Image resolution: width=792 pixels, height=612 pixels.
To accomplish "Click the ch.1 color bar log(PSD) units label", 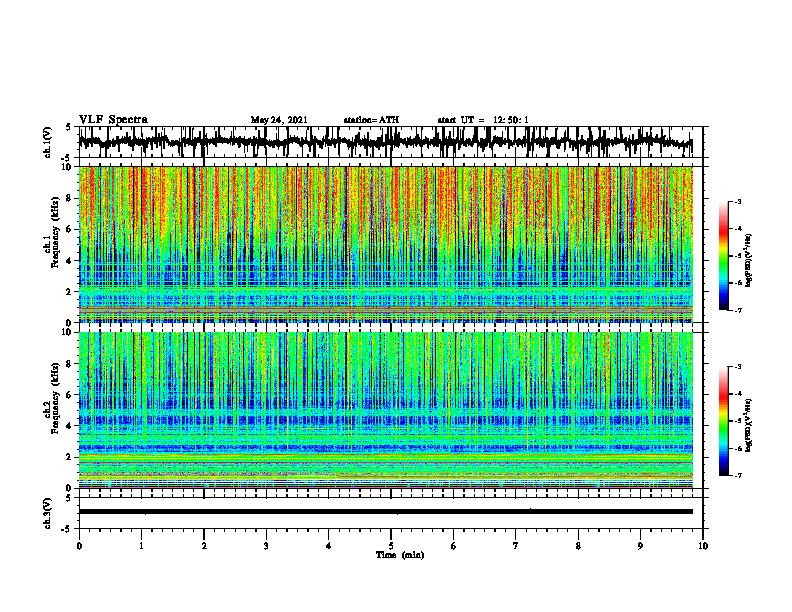I will click(749, 261).
